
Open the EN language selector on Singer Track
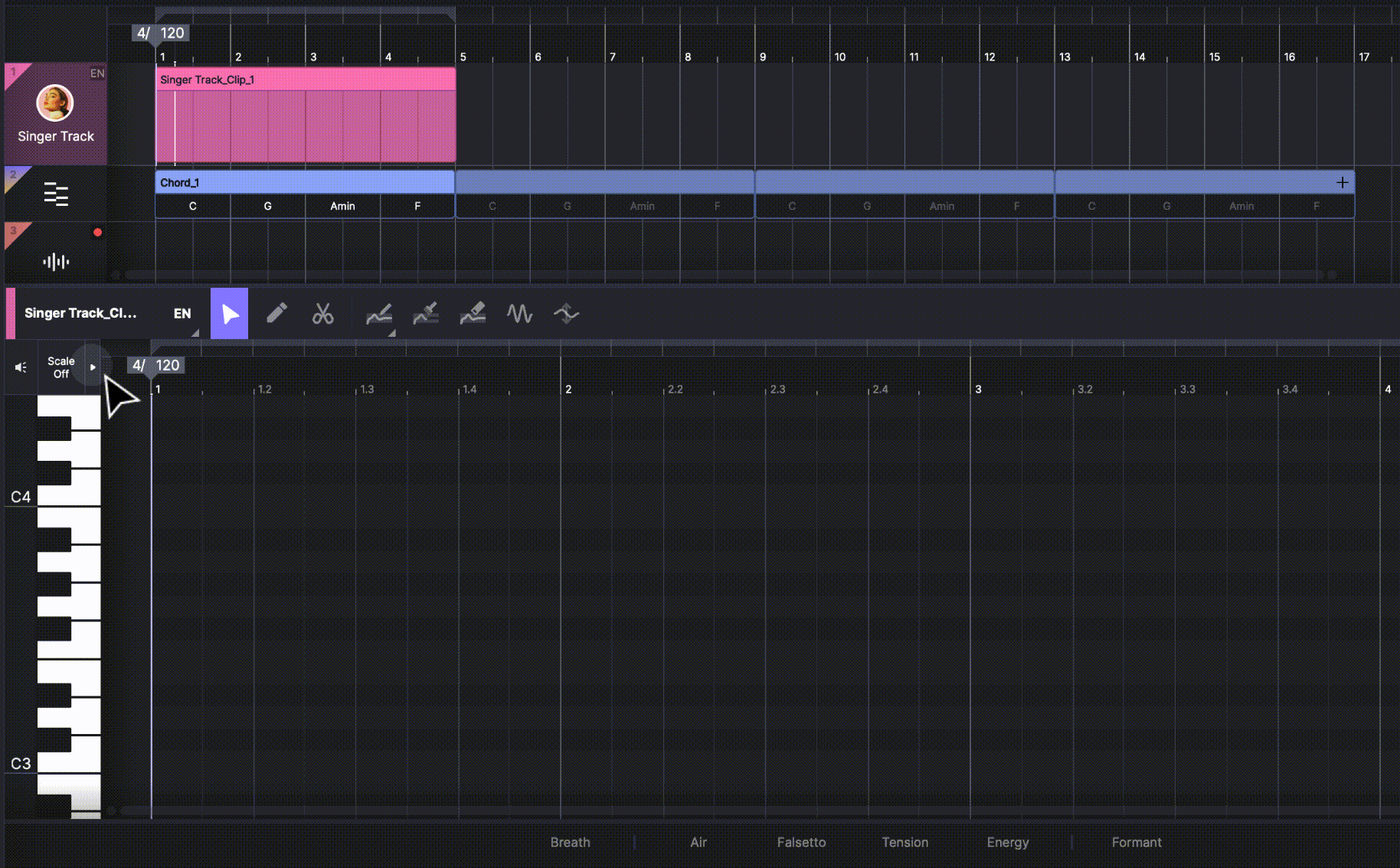[97, 73]
